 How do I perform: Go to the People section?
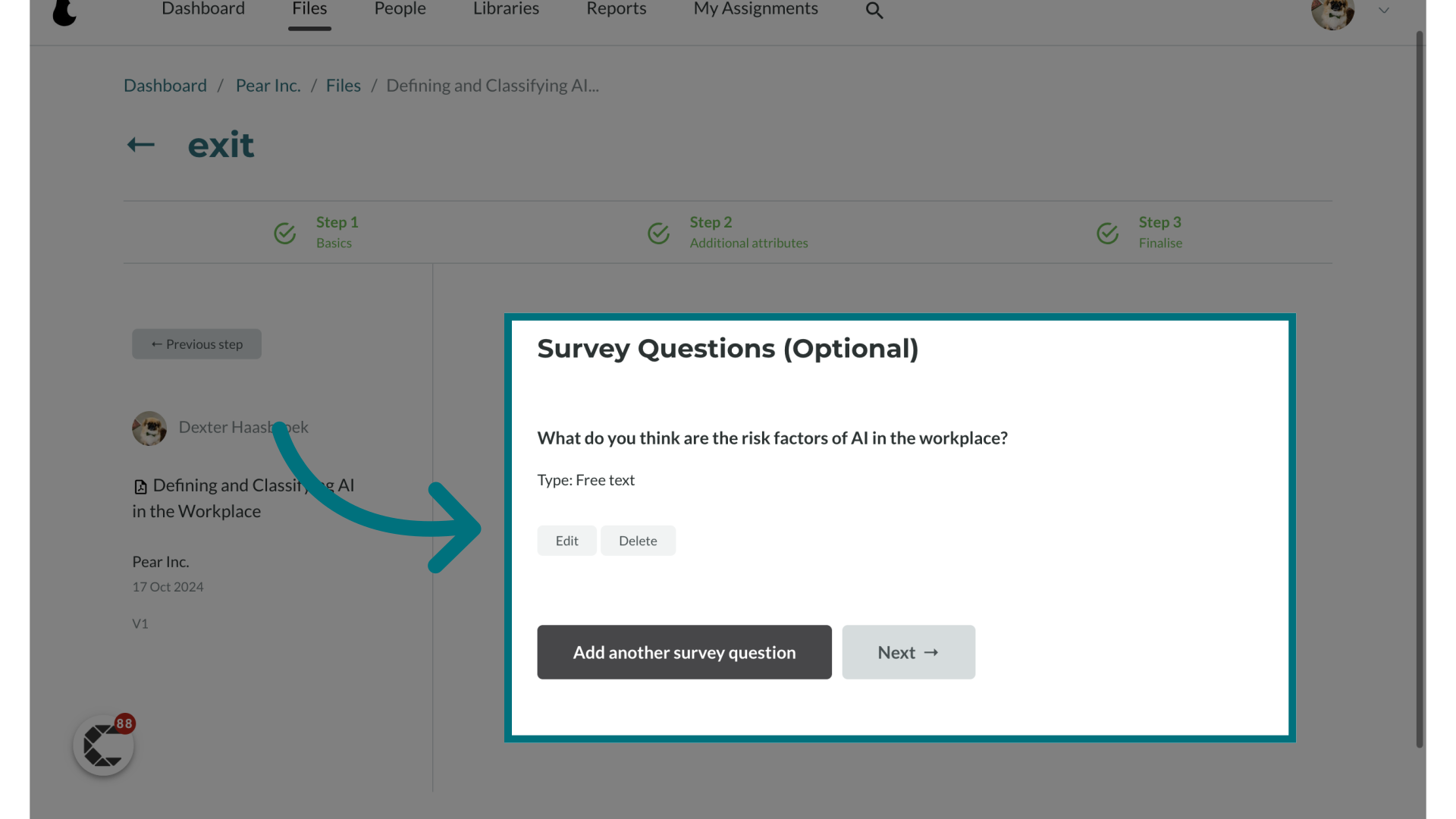(400, 9)
